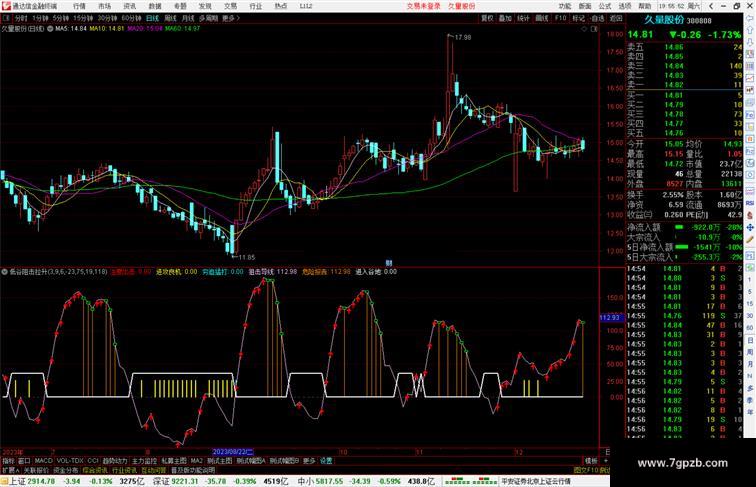Click the 返回 button

[617, 18]
